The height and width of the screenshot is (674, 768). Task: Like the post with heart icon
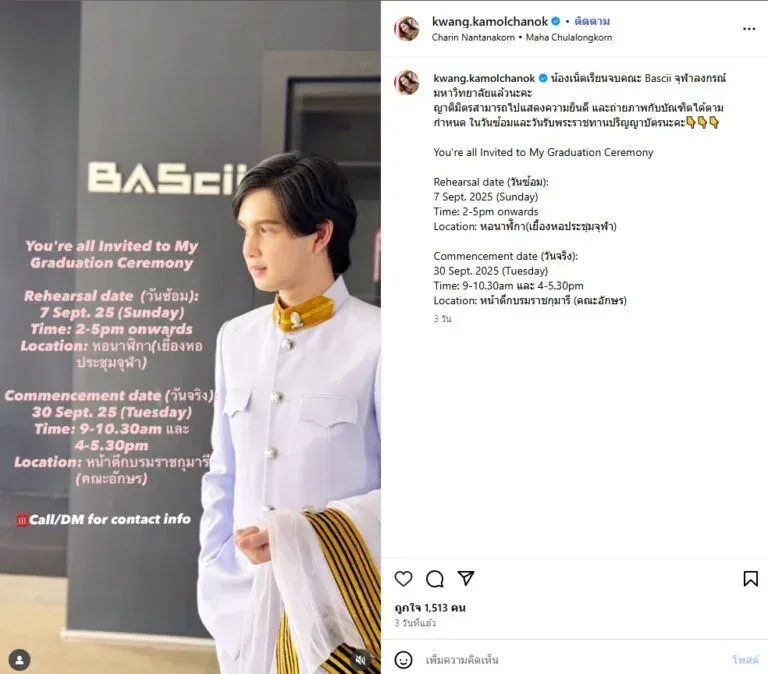click(403, 578)
